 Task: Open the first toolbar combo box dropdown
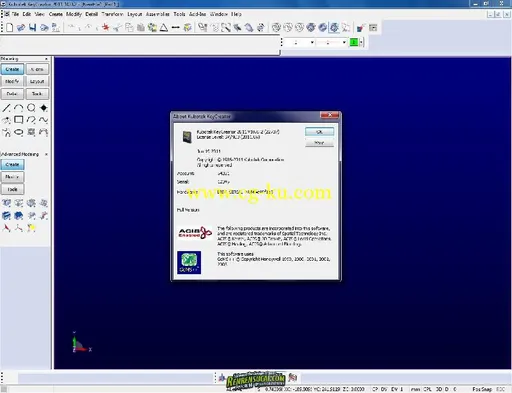(312, 42)
